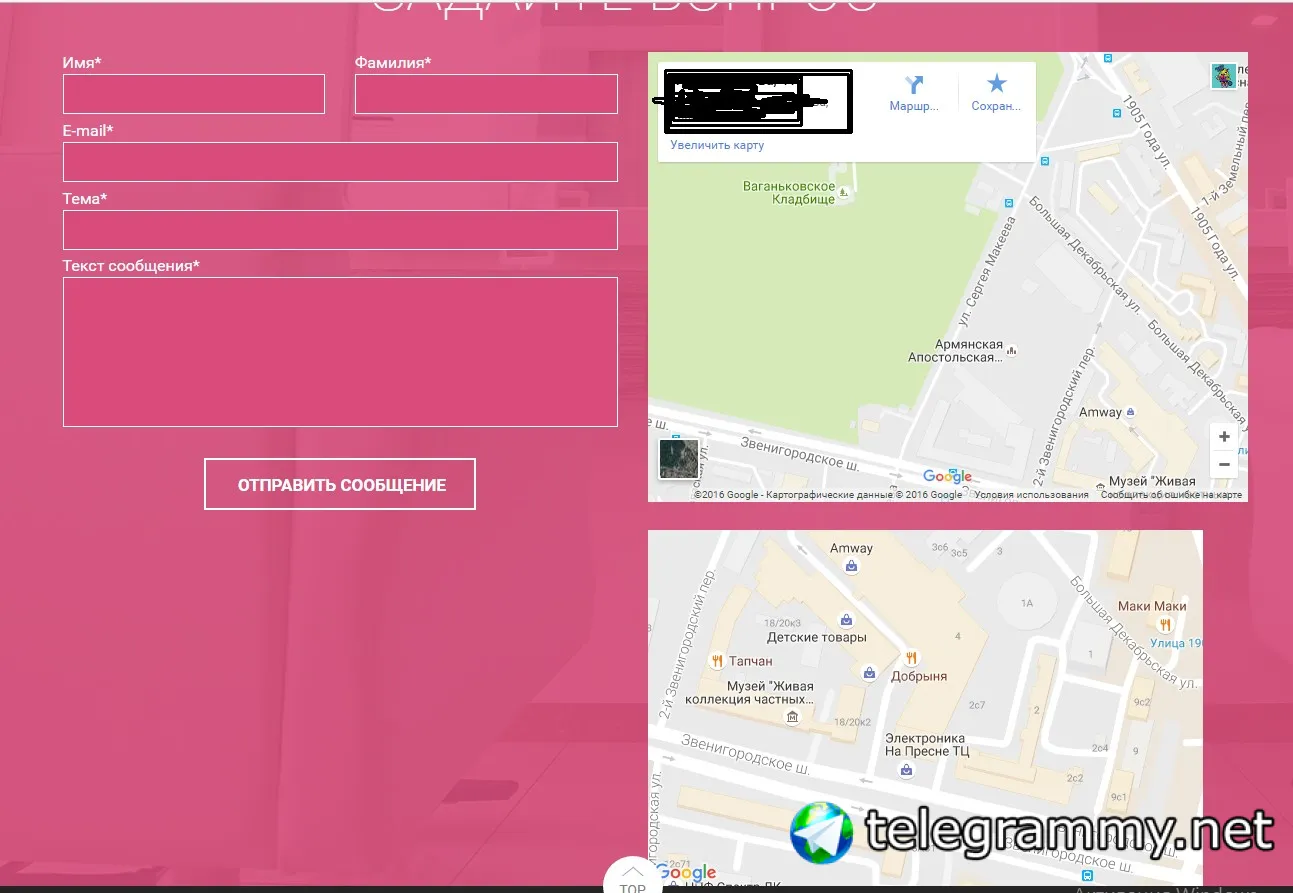Focus the Тема input field
1293x893 pixels.
pos(340,230)
